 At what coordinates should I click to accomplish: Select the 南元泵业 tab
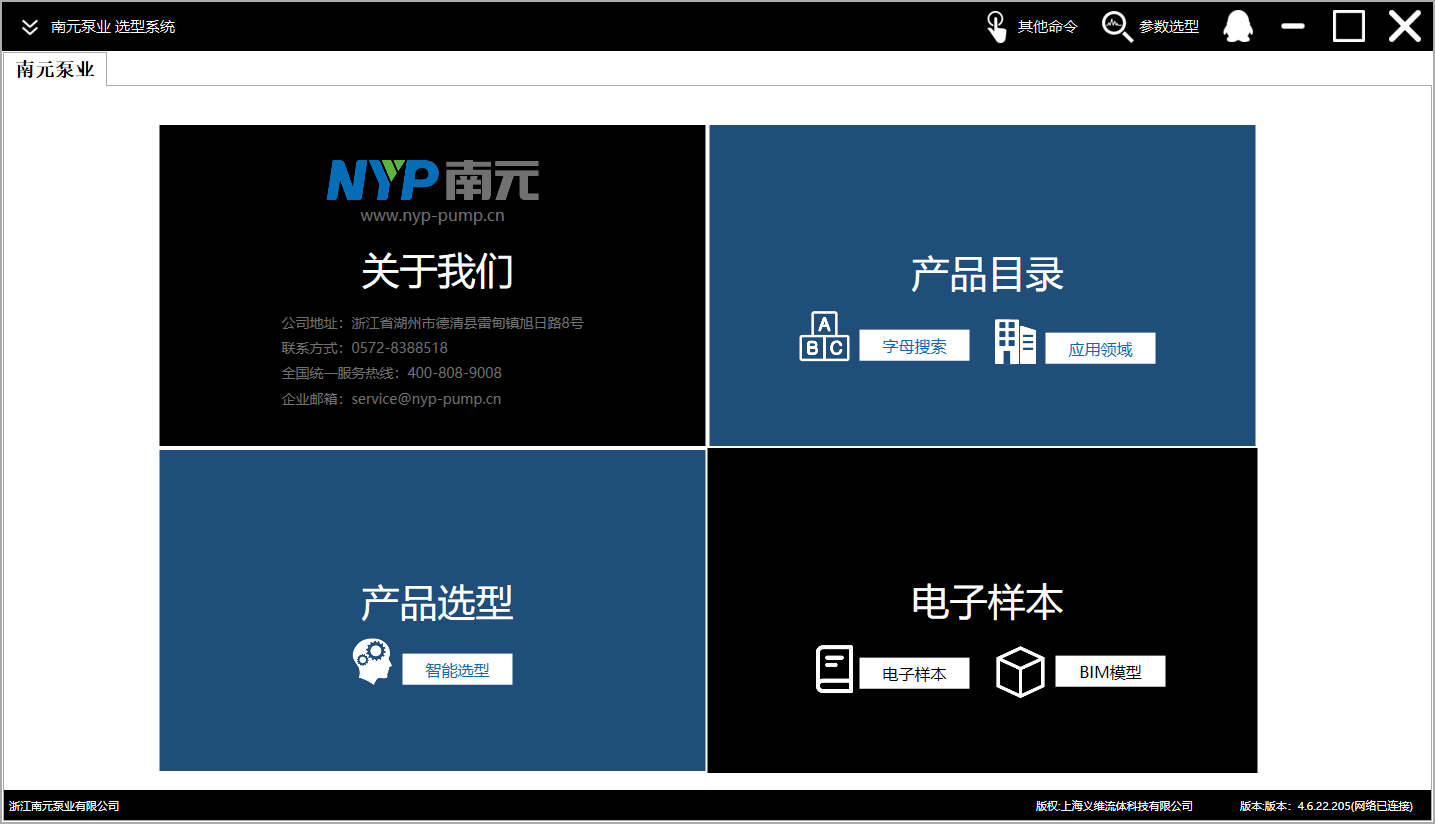(x=55, y=69)
